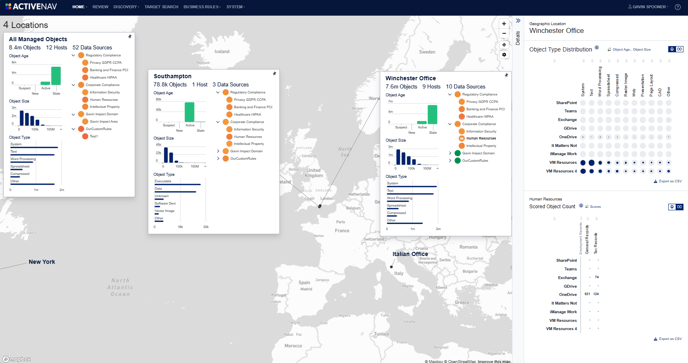Click the map recenter crosshair button
This screenshot has height=363, width=688.
[504, 45]
